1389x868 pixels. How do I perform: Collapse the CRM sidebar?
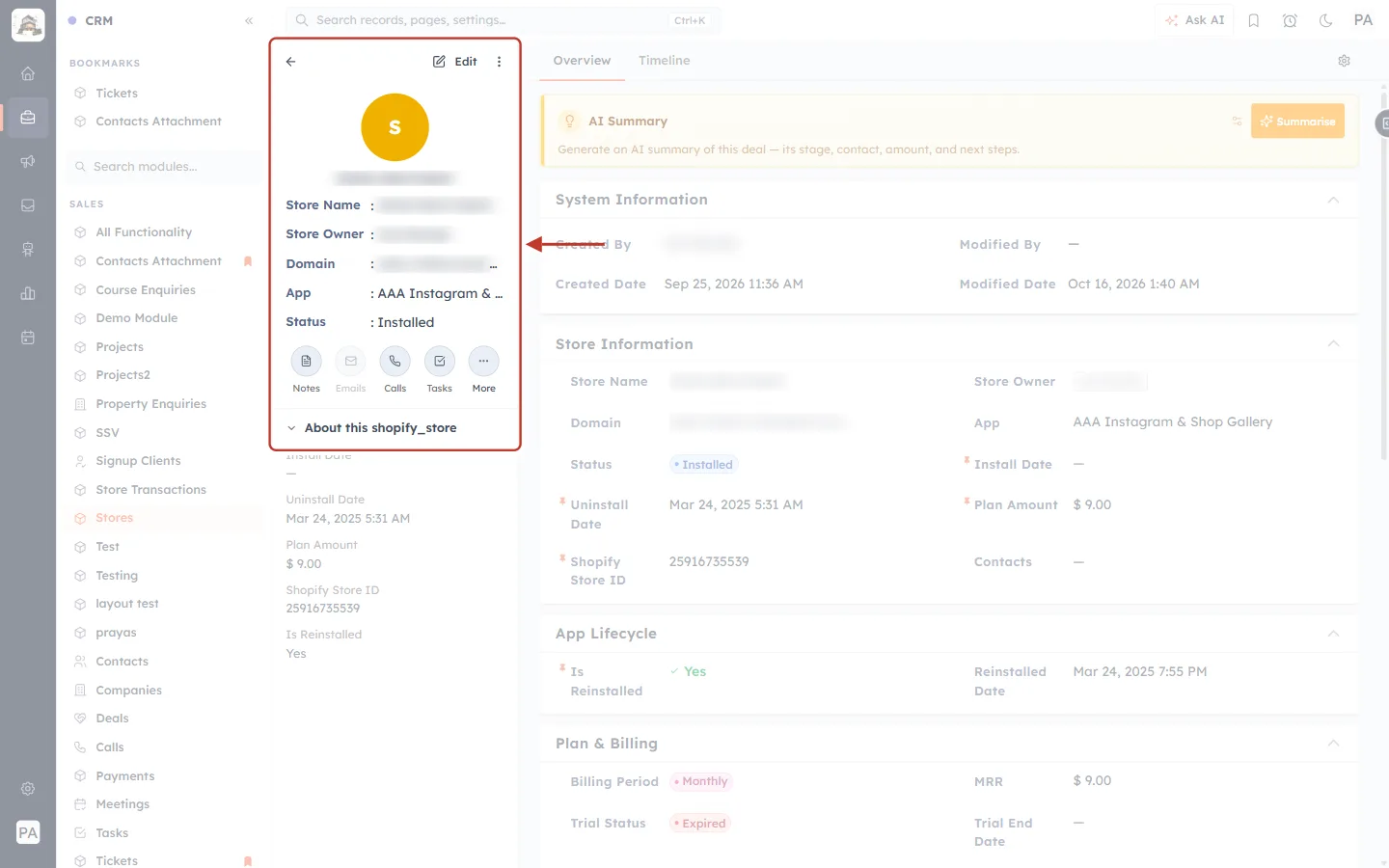coord(249,20)
